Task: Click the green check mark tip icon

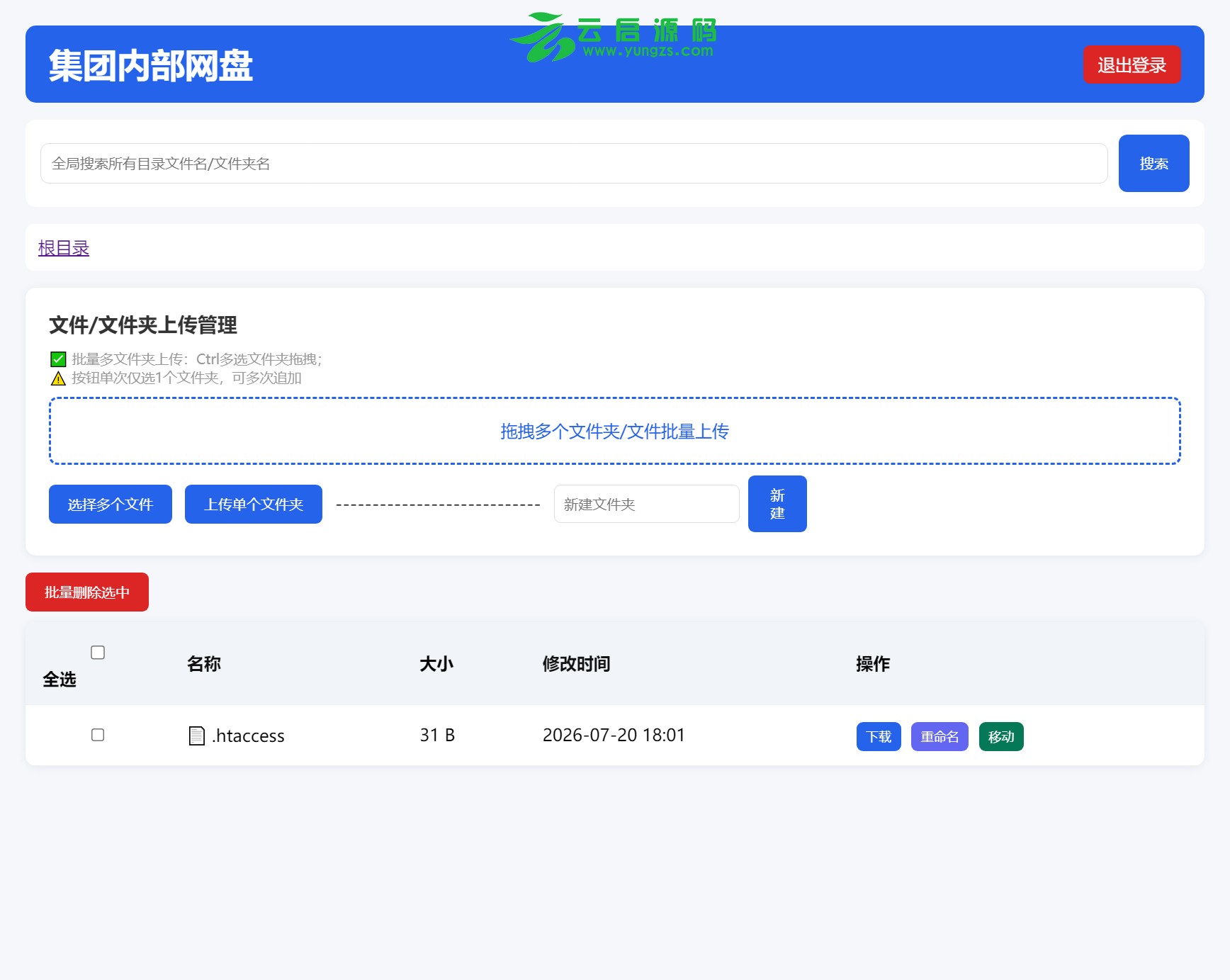Action: [x=58, y=359]
